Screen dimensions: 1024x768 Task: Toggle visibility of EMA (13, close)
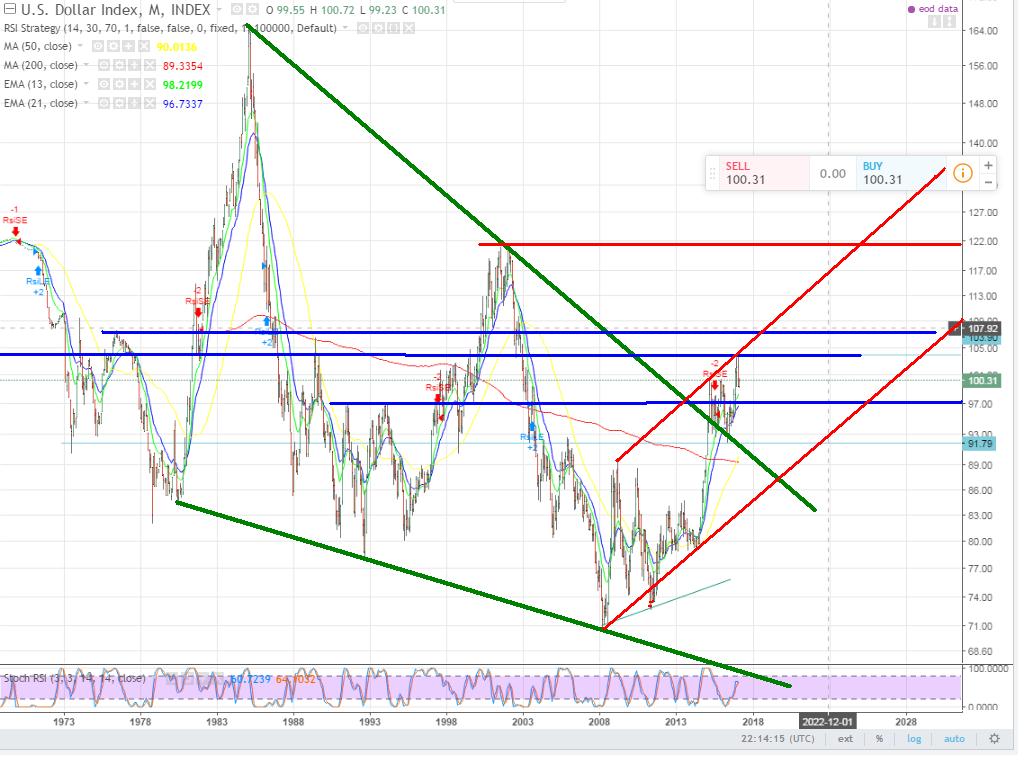[x=104, y=84]
